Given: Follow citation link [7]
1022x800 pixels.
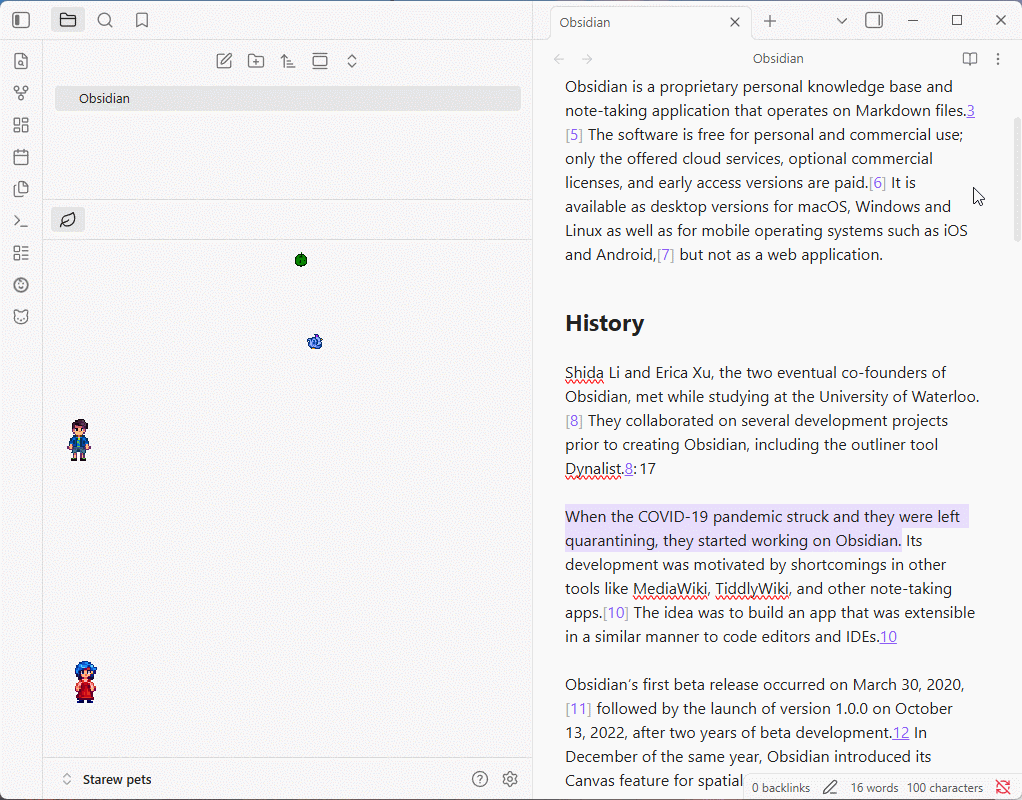Looking at the screenshot, I should 665,255.
